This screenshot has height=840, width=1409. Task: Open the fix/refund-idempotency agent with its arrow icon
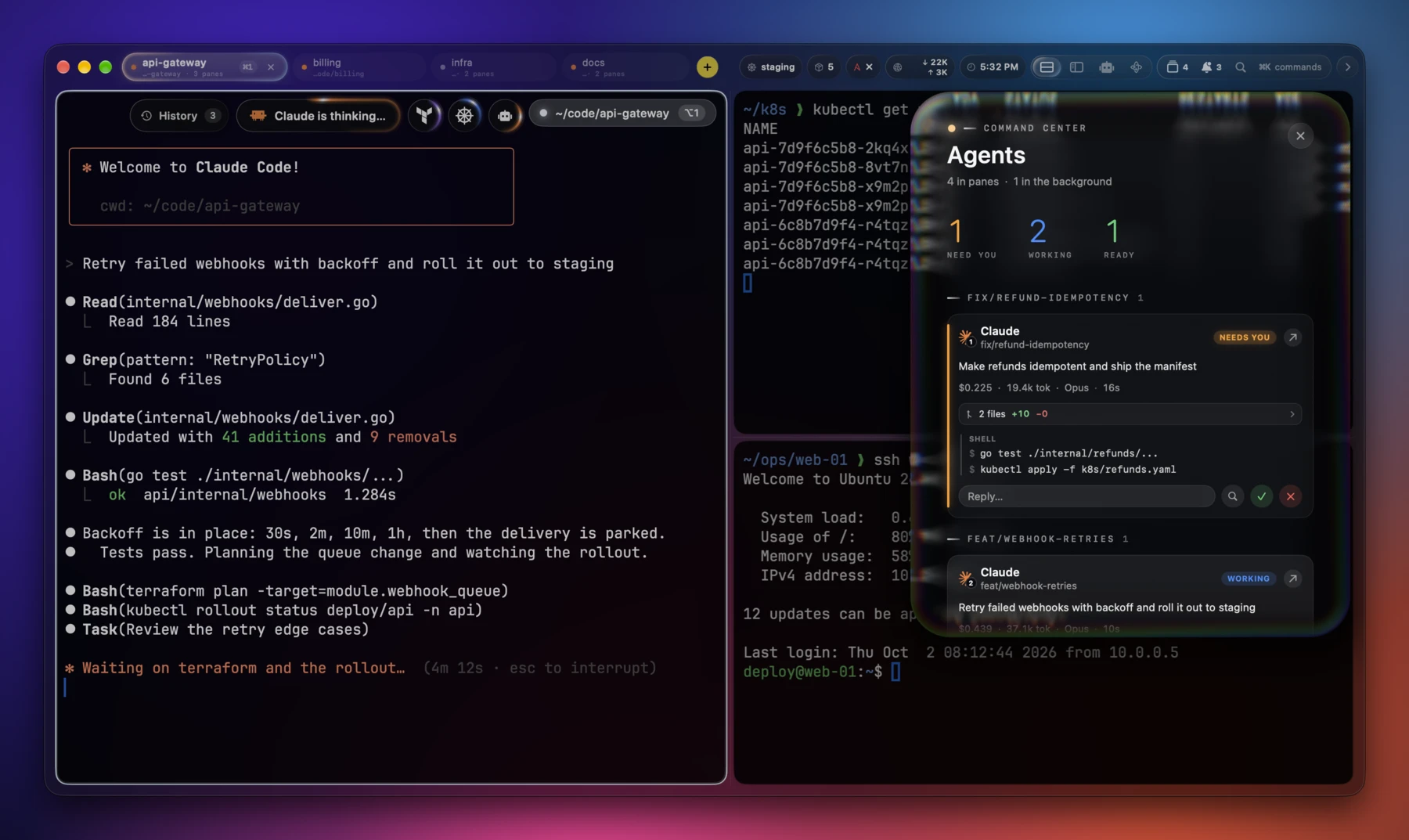pos(1292,337)
